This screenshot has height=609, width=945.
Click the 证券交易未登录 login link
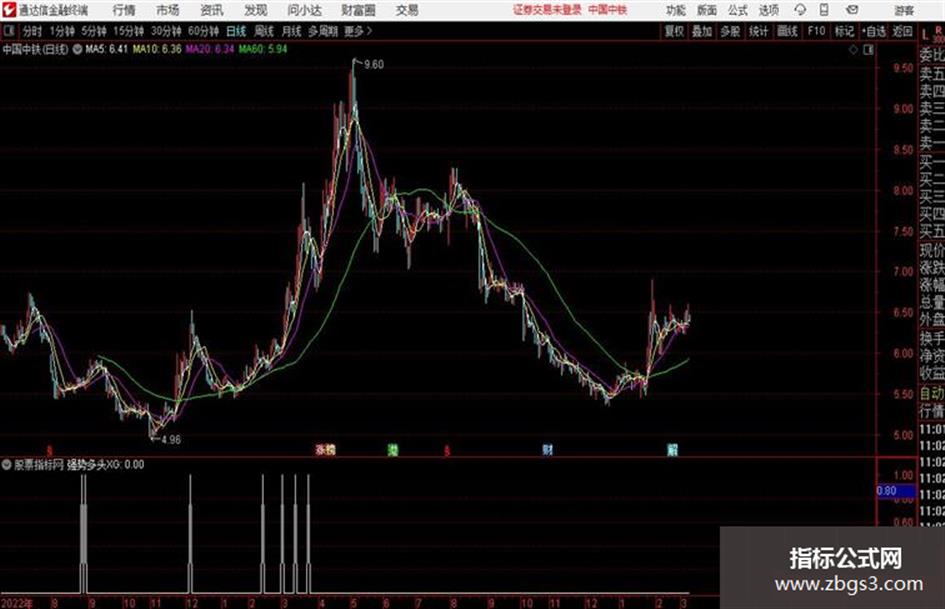click(x=547, y=10)
